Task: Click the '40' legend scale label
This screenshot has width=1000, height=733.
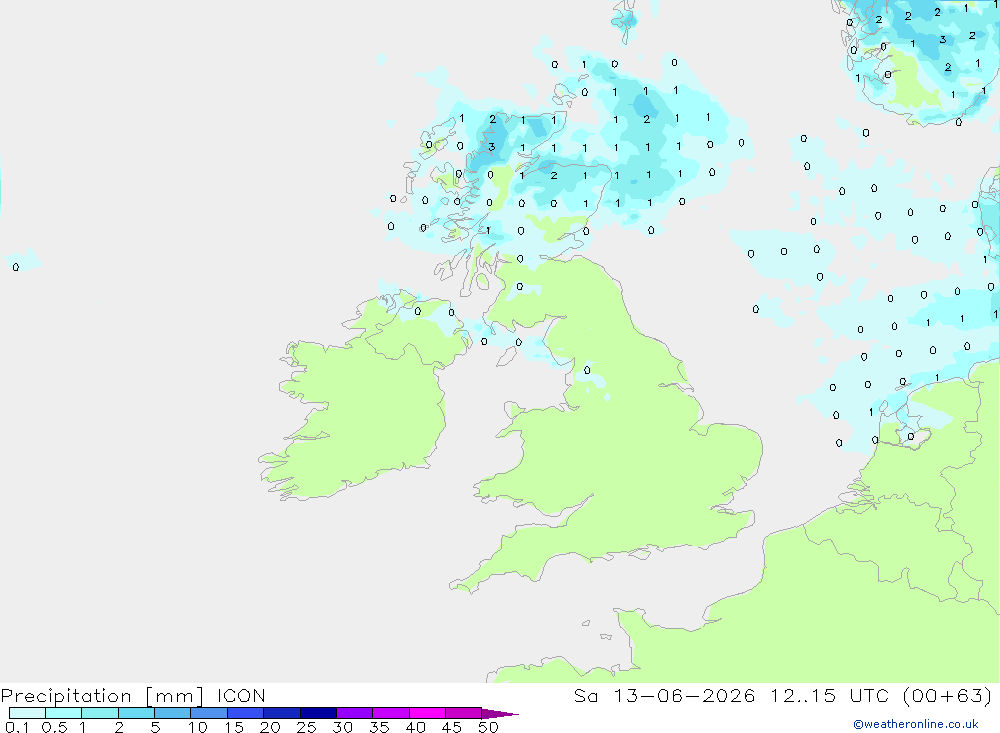Action: (x=416, y=727)
